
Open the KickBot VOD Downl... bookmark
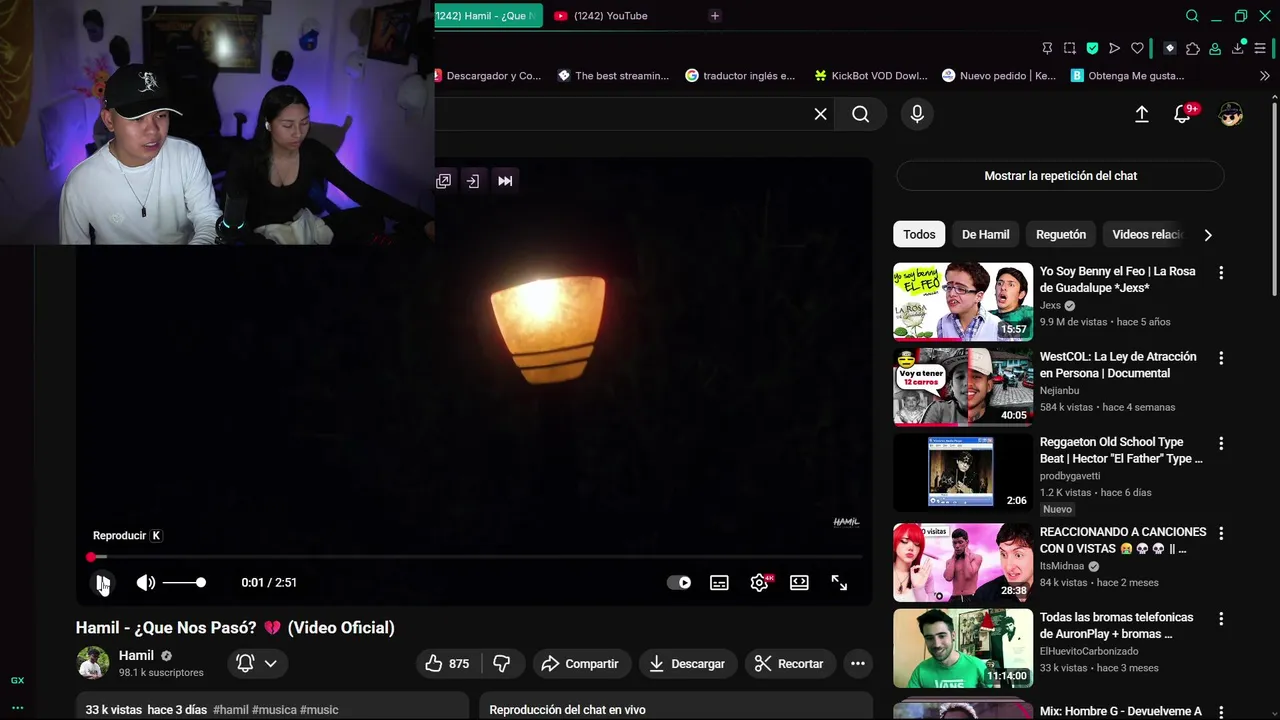[x=871, y=76]
